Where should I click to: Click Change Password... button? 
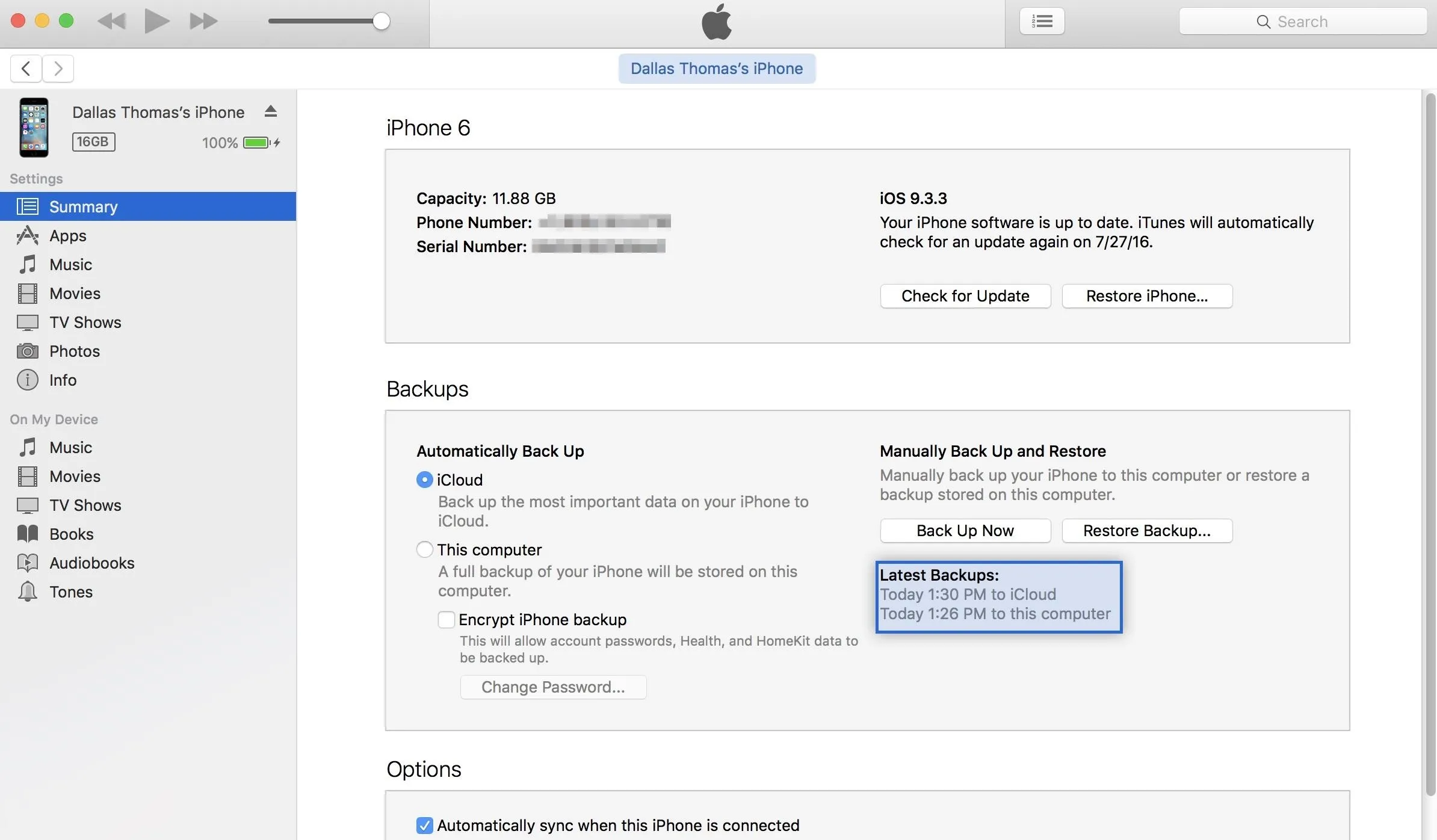point(553,687)
